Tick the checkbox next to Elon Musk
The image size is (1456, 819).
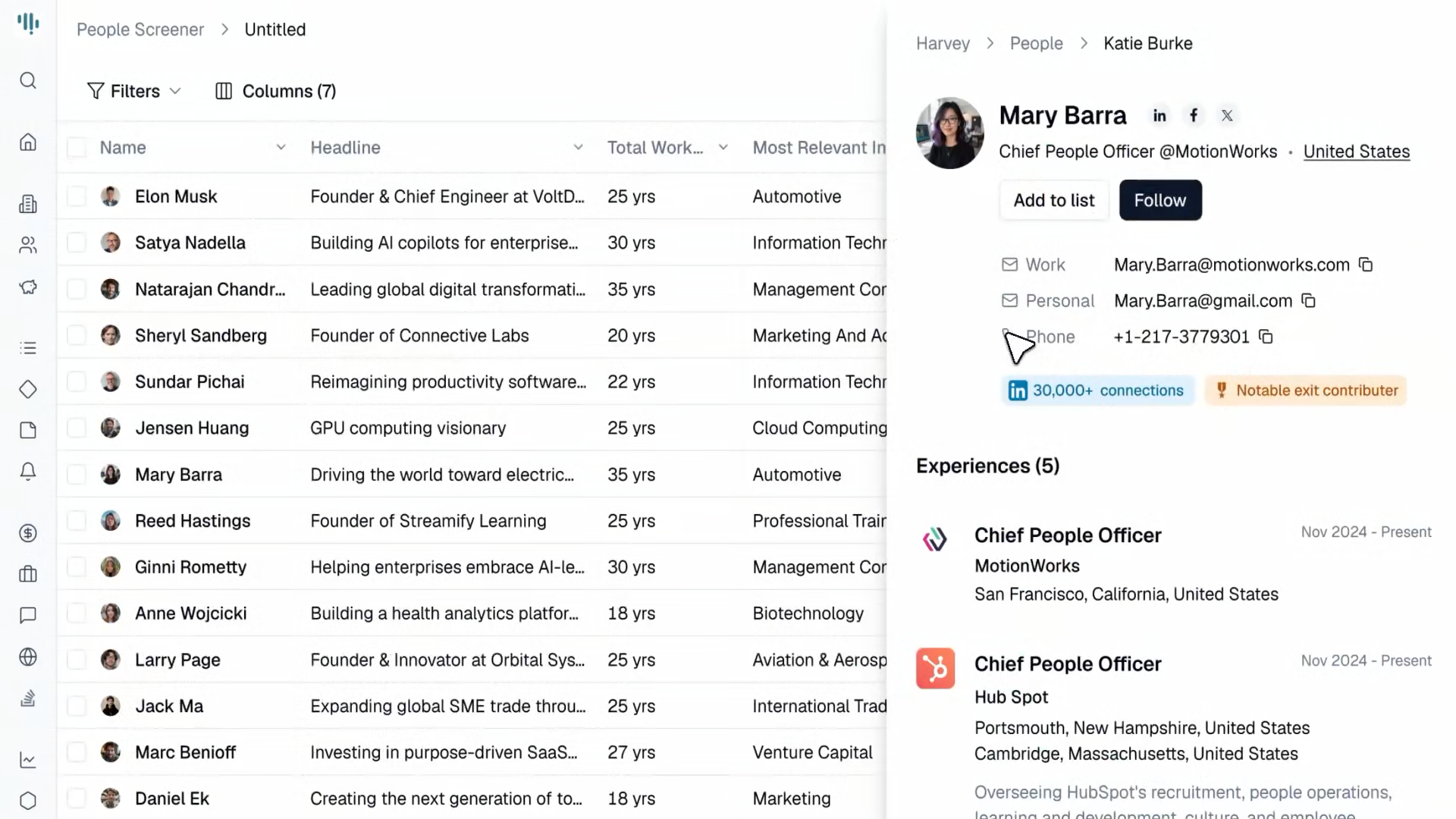[77, 196]
